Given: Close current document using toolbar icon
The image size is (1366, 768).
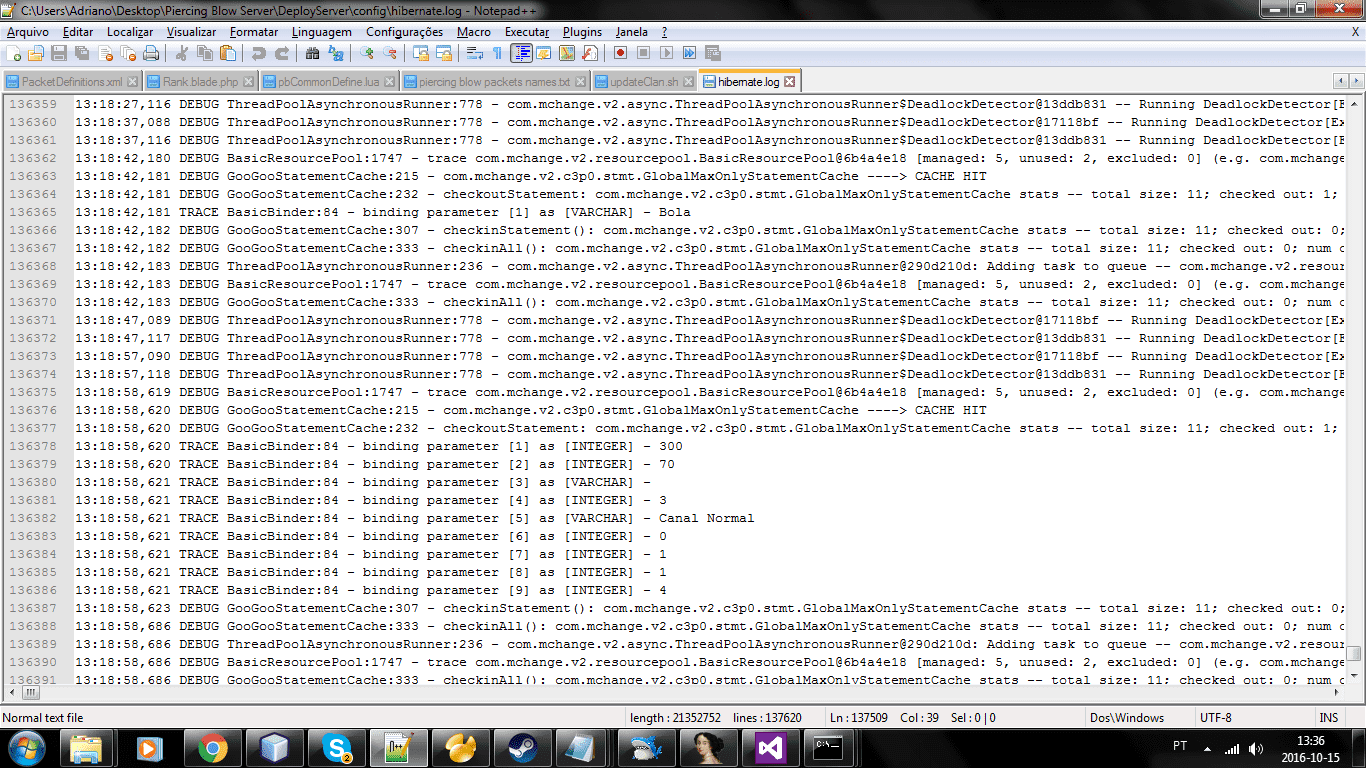Looking at the screenshot, I should [x=105, y=52].
